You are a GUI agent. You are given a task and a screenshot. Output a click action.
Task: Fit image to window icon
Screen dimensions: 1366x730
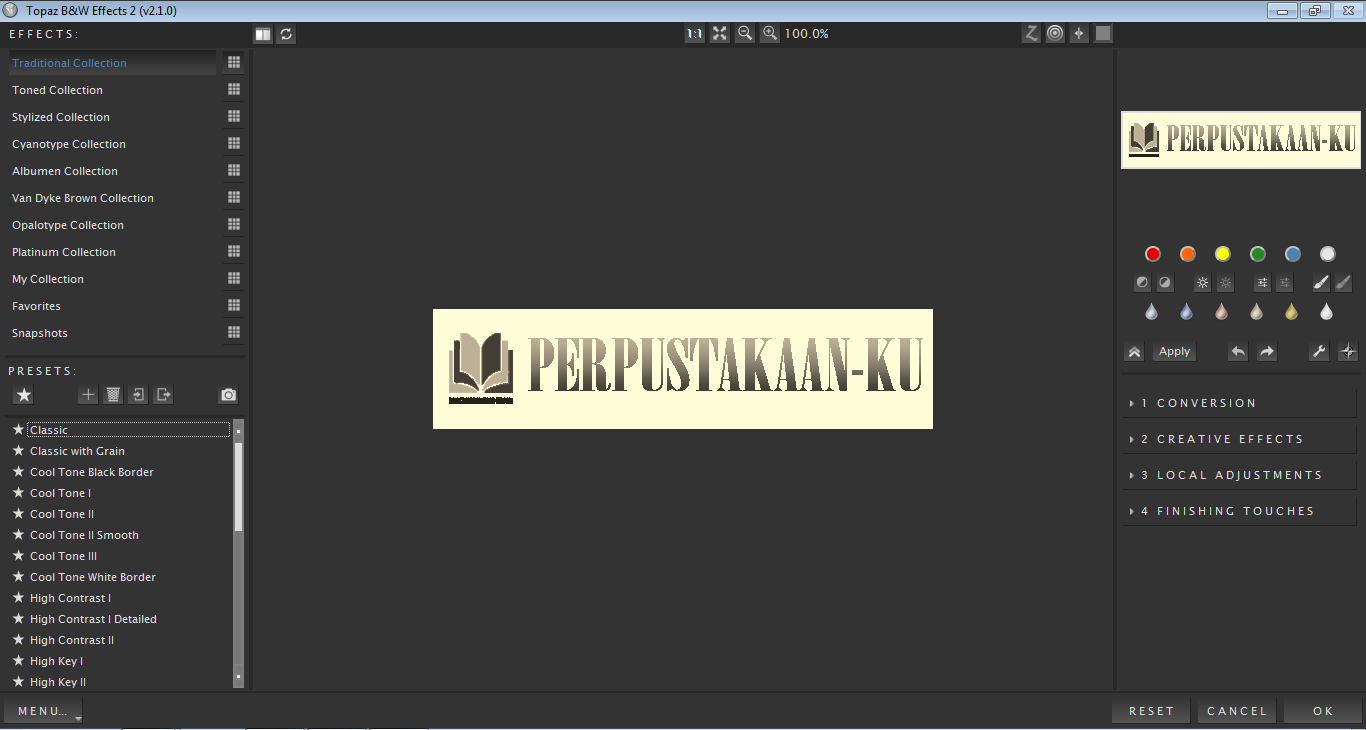[720, 34]
